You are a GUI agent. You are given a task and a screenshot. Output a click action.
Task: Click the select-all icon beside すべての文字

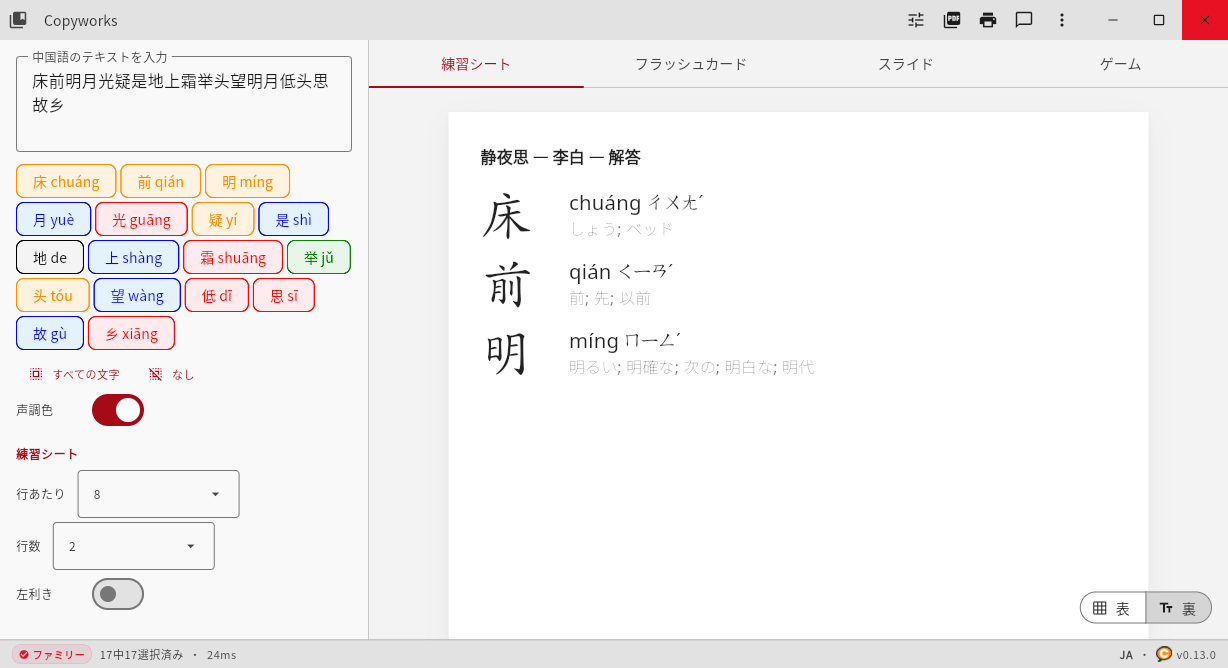click(x=36, y=374)
